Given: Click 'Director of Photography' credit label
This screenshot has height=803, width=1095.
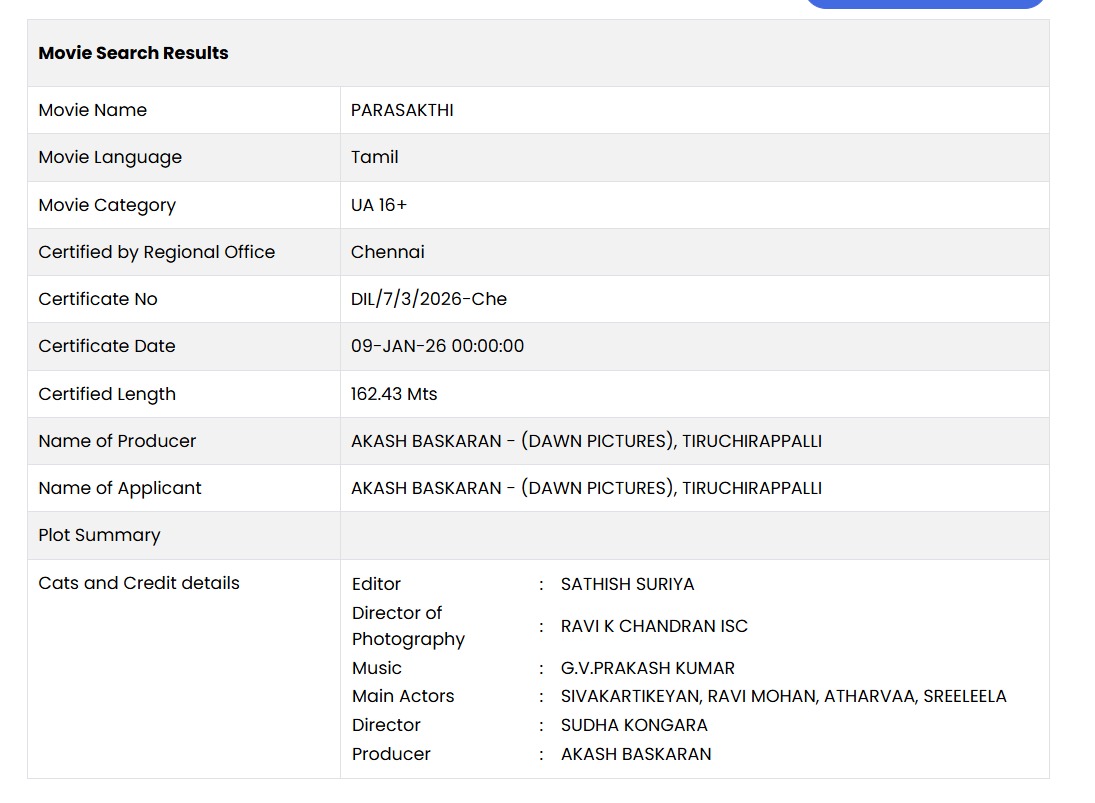Looking at the screenshot, I should [409, 626].
